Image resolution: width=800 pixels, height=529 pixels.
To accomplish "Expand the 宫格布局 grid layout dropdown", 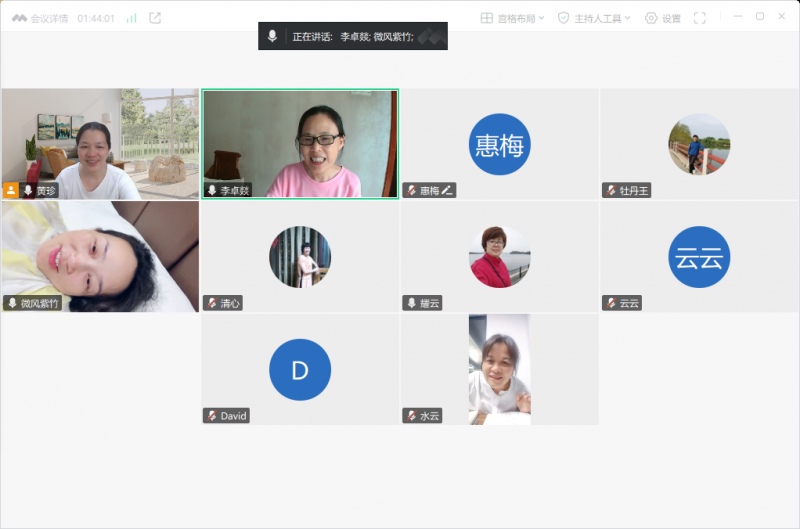I will pyautogui.click(x=512, y=18).
